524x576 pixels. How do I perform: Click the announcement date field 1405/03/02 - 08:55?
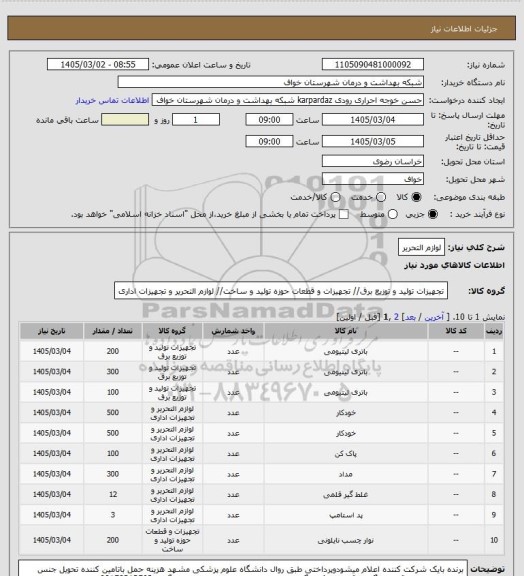[98, 64]
